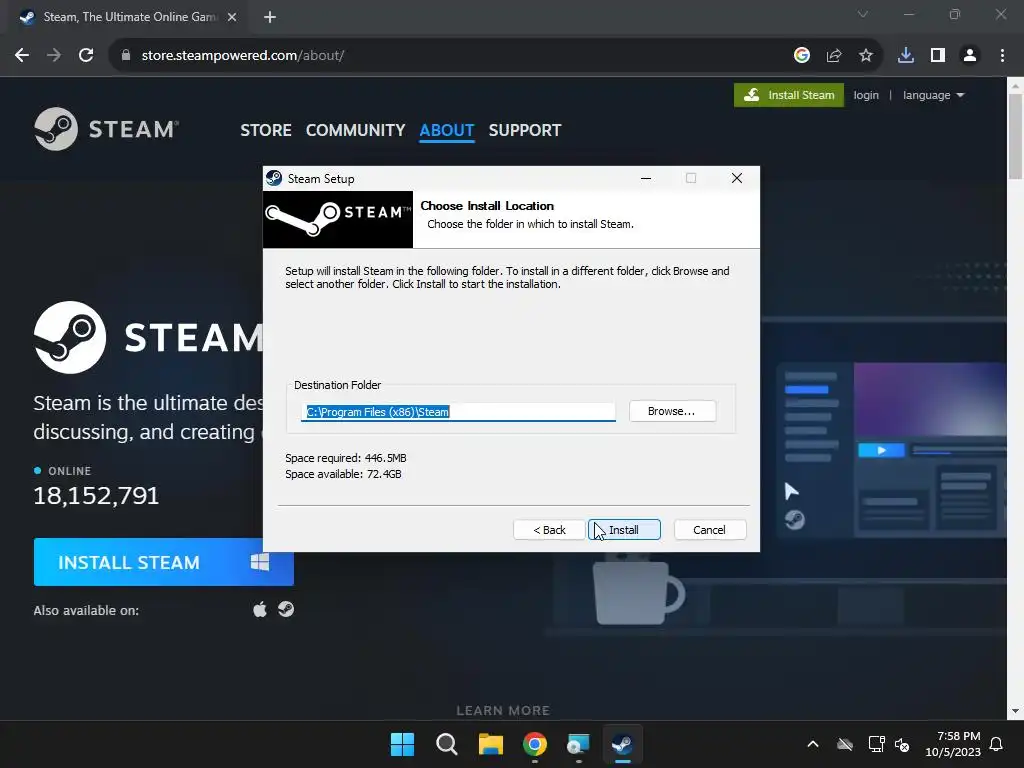
Task: Open the tab search chevron
Action: [x=863, y=14]
